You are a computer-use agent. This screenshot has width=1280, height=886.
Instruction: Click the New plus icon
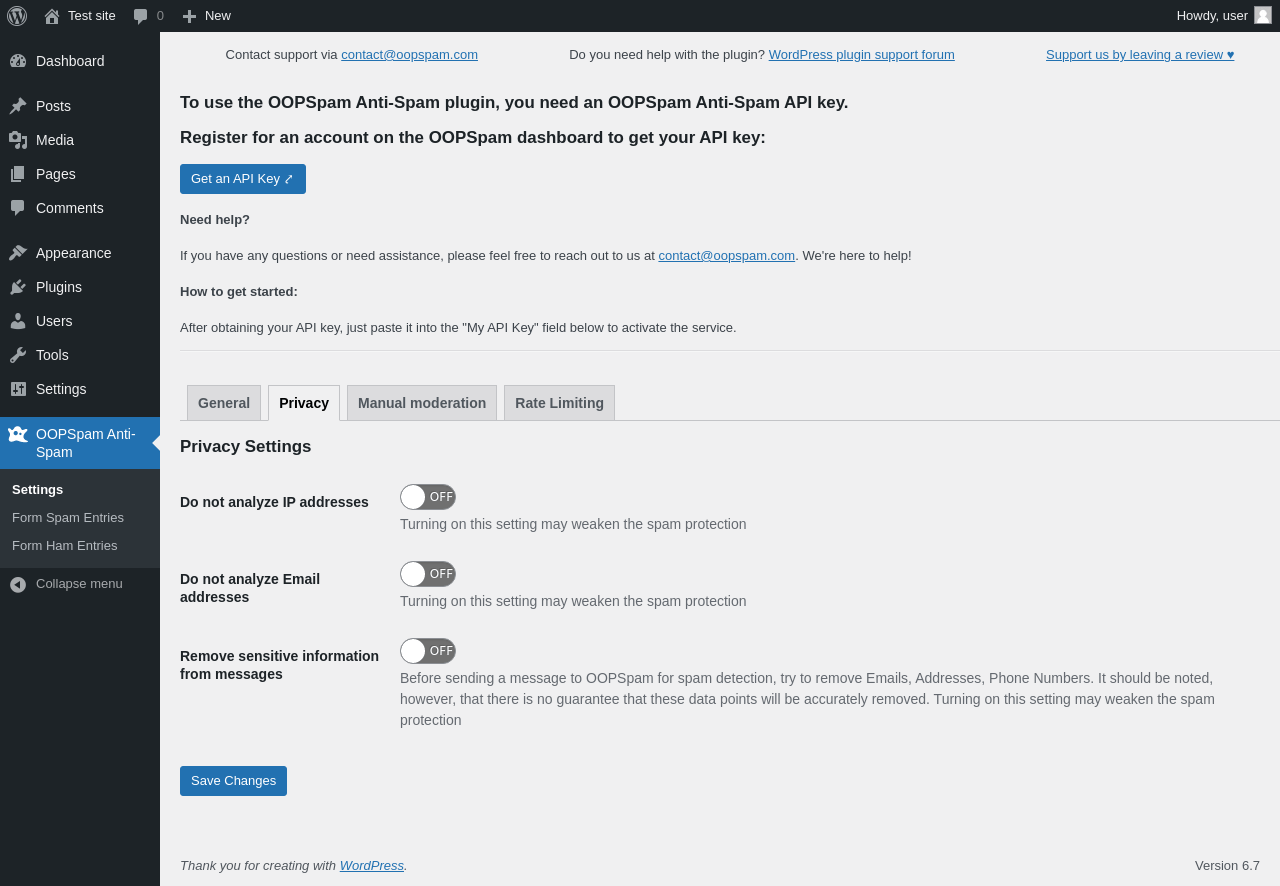tap(189, 16)
